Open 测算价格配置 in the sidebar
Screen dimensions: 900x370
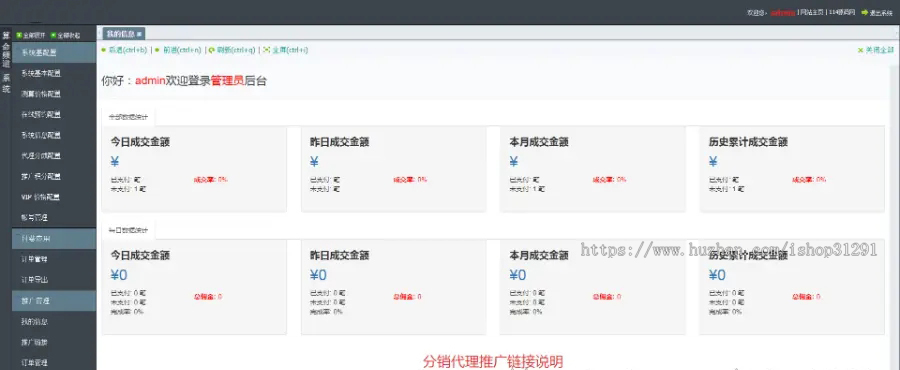[x=41, y=94]
